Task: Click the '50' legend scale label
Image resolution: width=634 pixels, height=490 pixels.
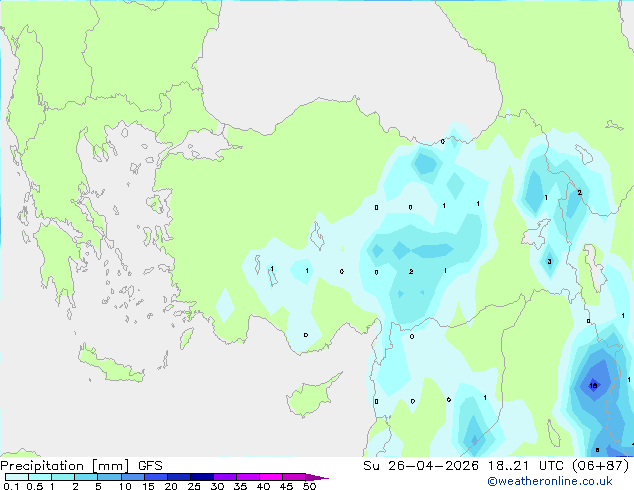Action: [x=309, y=486]
